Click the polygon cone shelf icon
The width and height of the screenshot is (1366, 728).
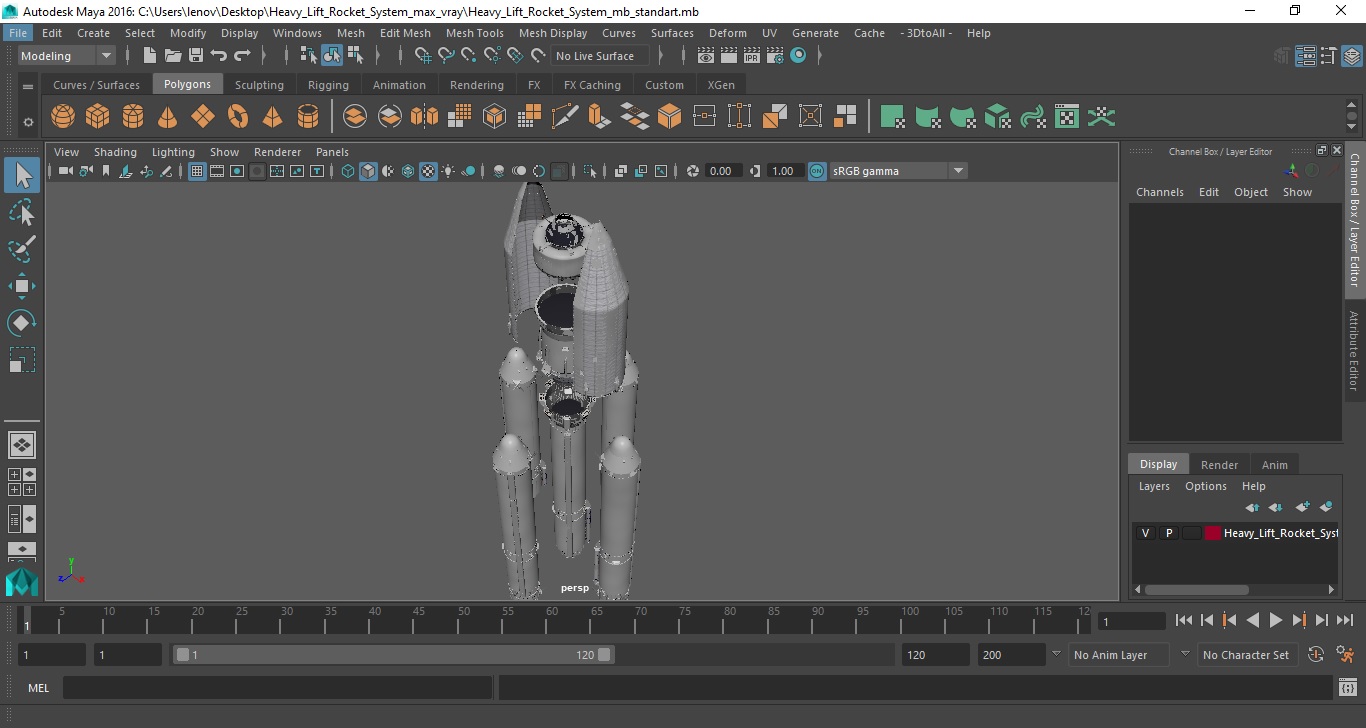click(x=168, y=117)
